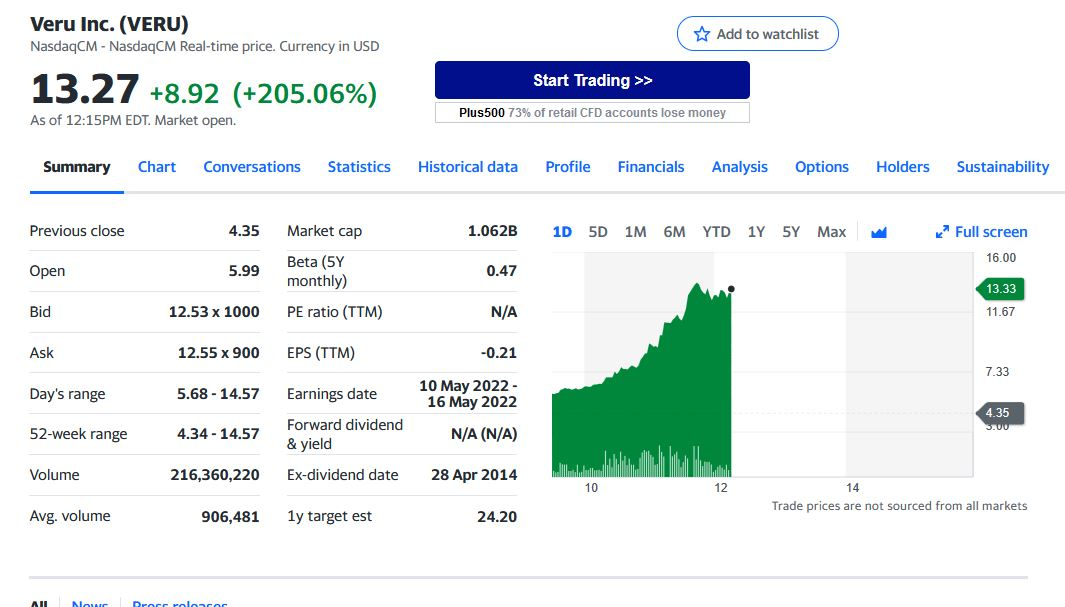The image size is (1065, 607).
Task: Open the Financials tab
Action: coord(651,167)
